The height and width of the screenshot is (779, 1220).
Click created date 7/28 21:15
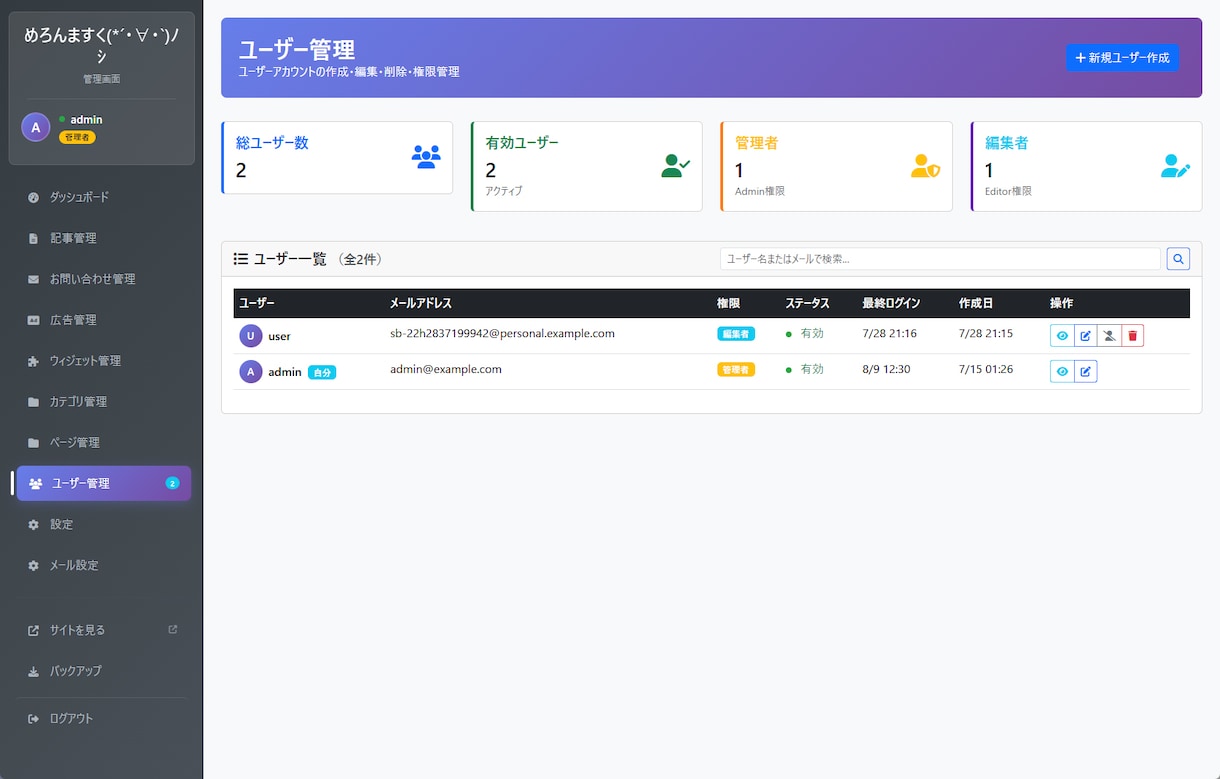[986, 333]
